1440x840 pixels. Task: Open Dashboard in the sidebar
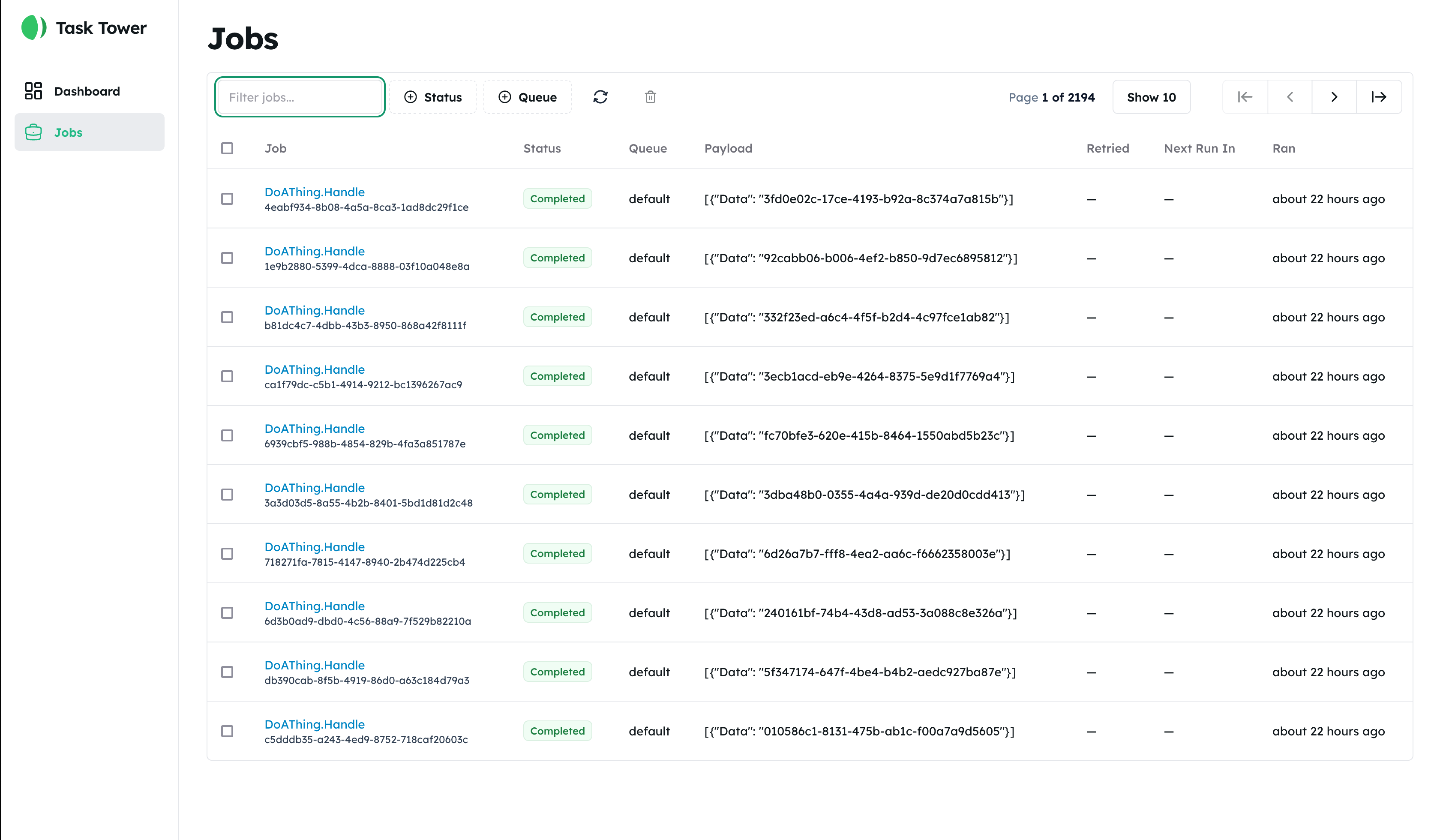(87, 91)
